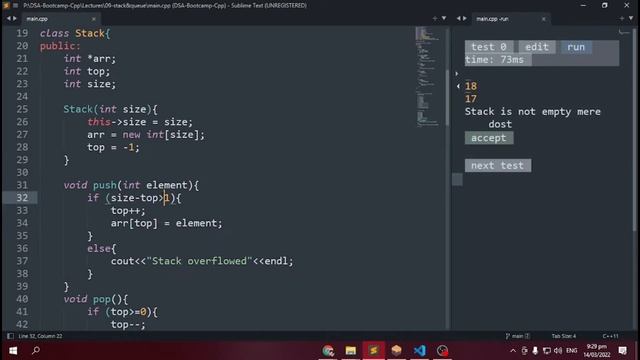Viewport: 640px width, 360px height.
Task: Click the 'top++;' statement
Action: pyautogui.click(x=128, y=210)
